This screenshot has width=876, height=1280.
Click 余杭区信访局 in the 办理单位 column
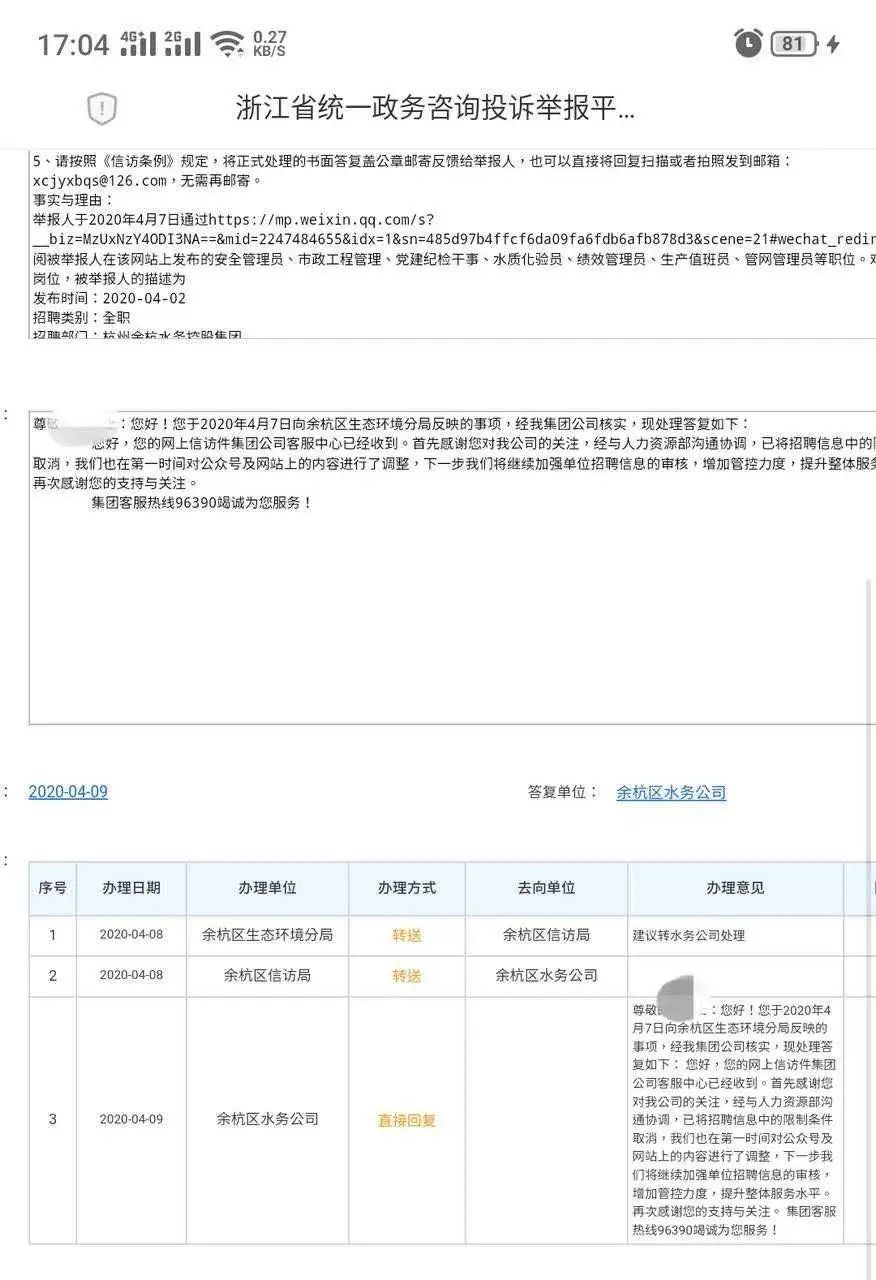click(x=267, y=976)
